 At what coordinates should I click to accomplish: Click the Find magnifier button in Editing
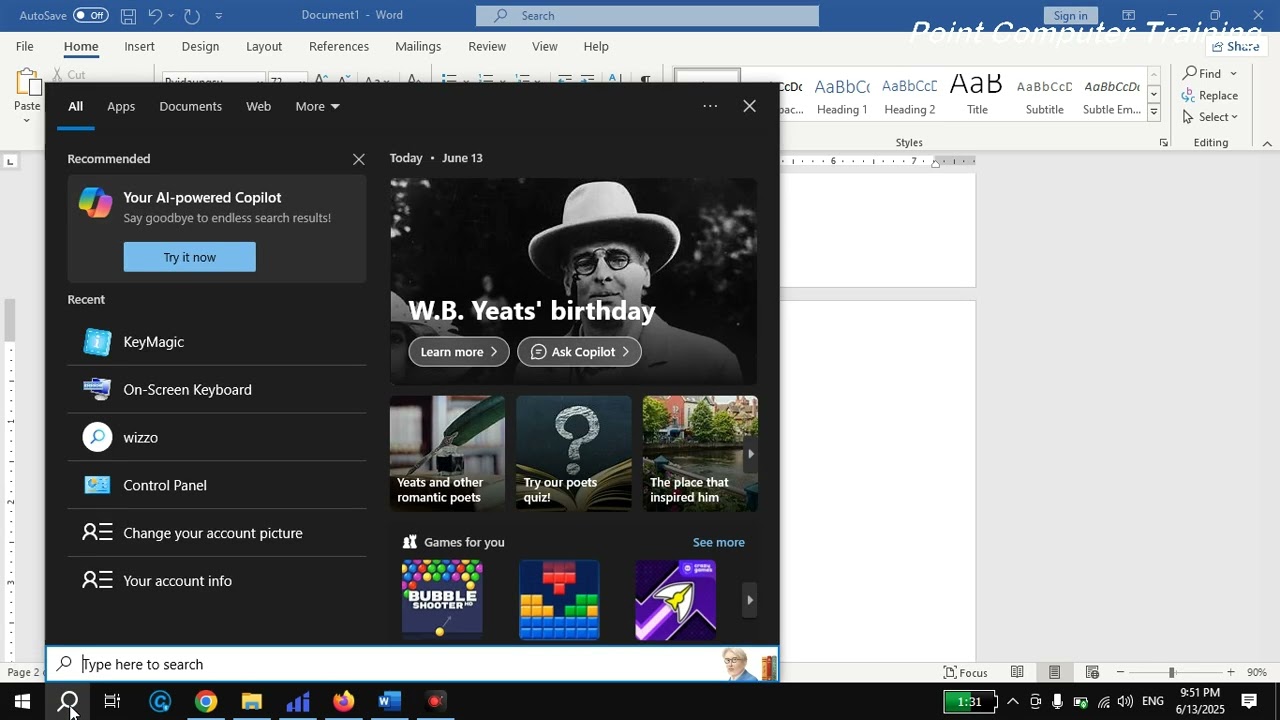click(x=1203, y=73)
